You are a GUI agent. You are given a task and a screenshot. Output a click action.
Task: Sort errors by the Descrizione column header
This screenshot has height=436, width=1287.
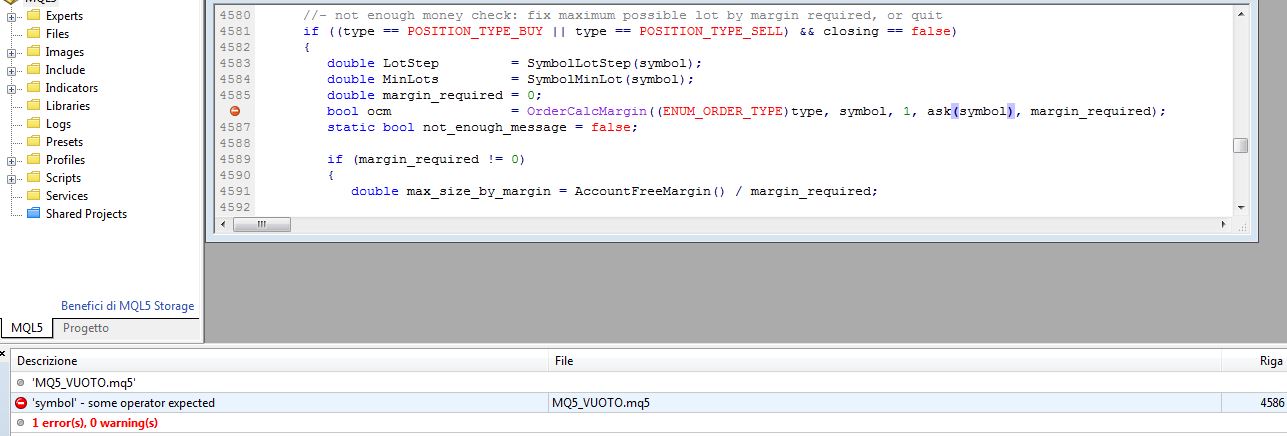[280, 360]
